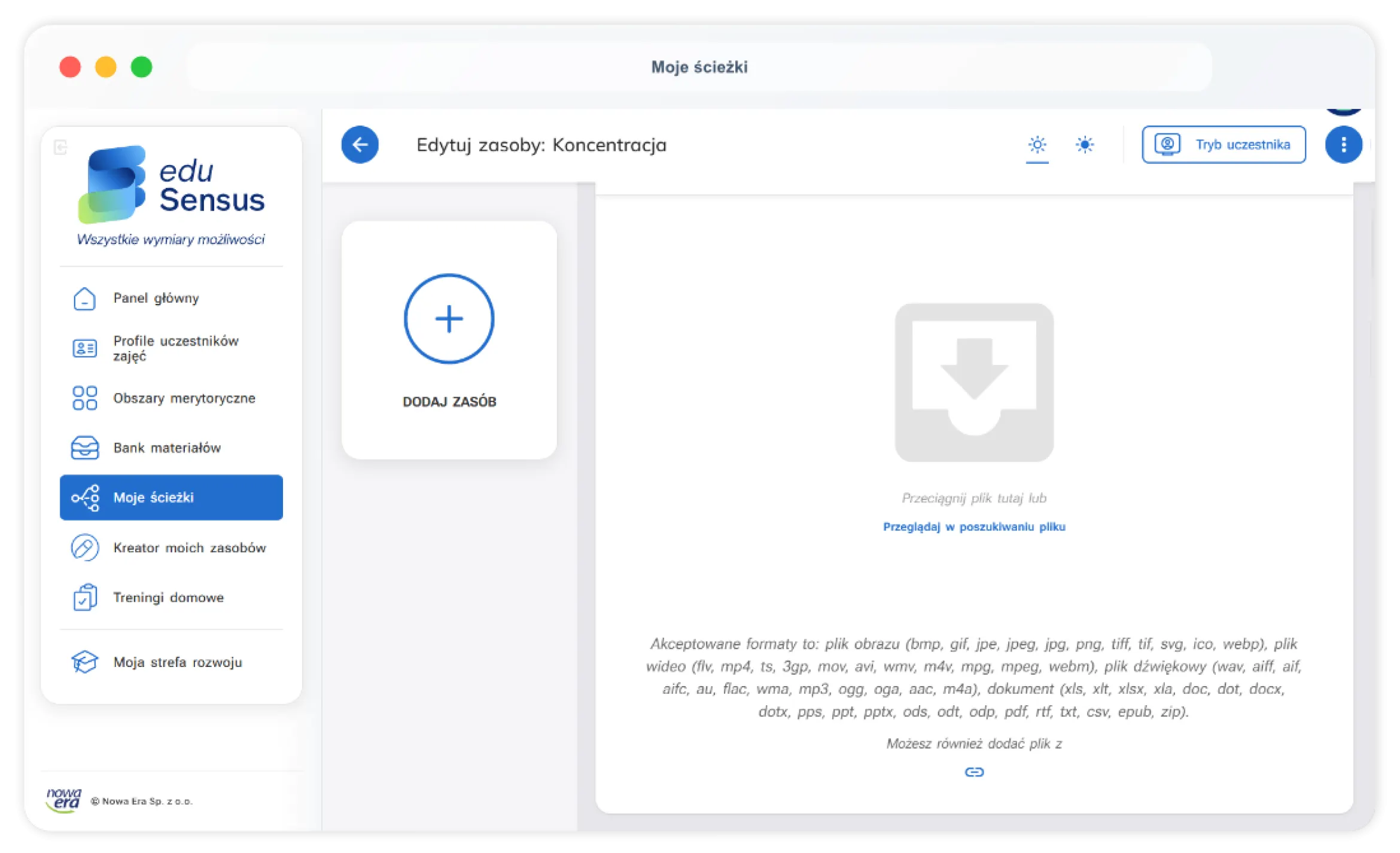Click the plus circle to add a resource

[449, 318]
